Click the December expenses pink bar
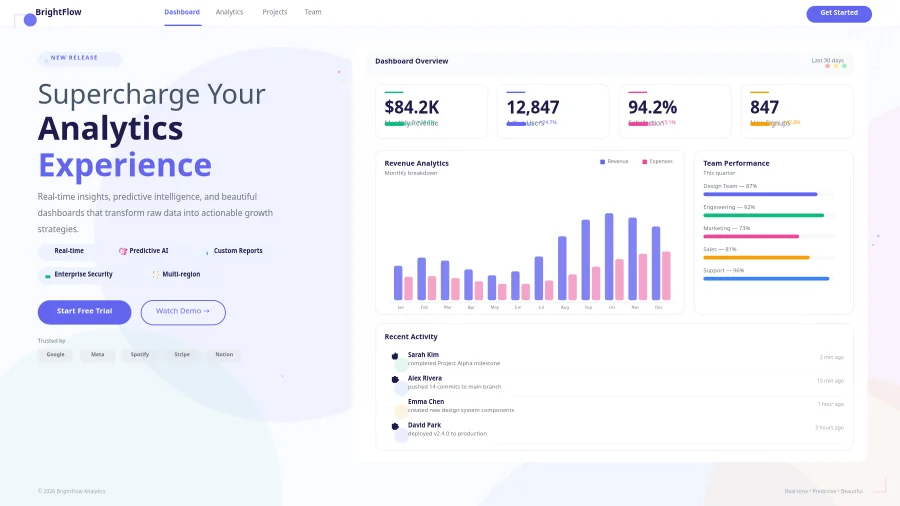The height and width of the screenshot is (506, 900). (666, 276)
